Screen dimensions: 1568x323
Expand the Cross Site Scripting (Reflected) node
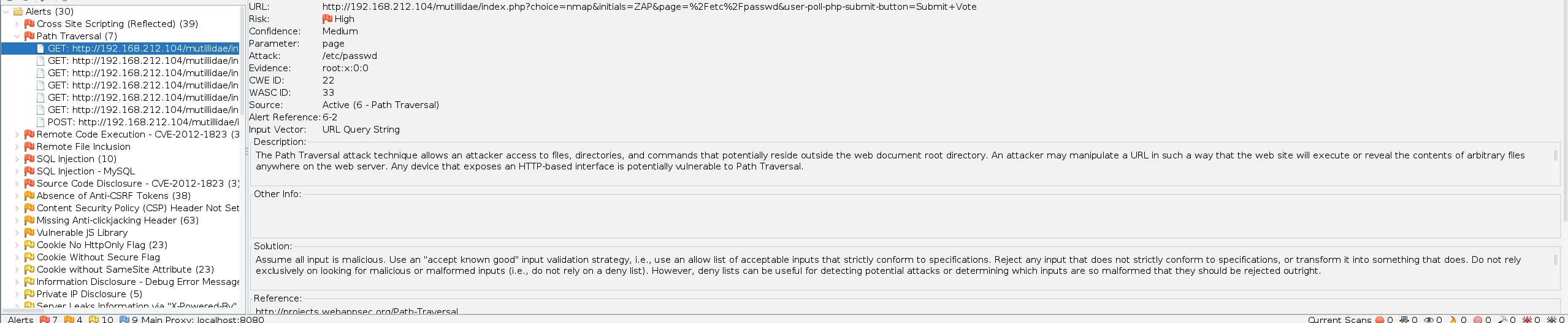click(x=17, y=24)
